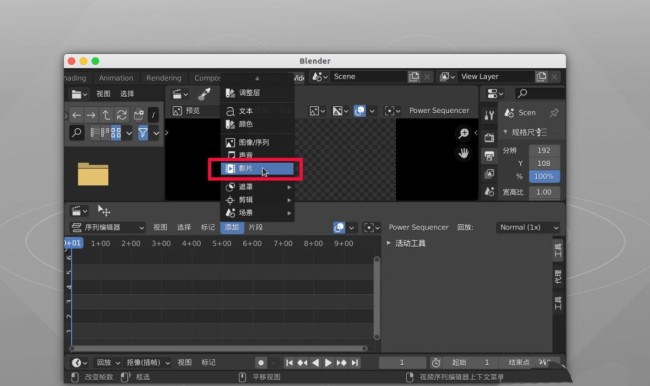Create a new folder in file browser

coord(138,115)
